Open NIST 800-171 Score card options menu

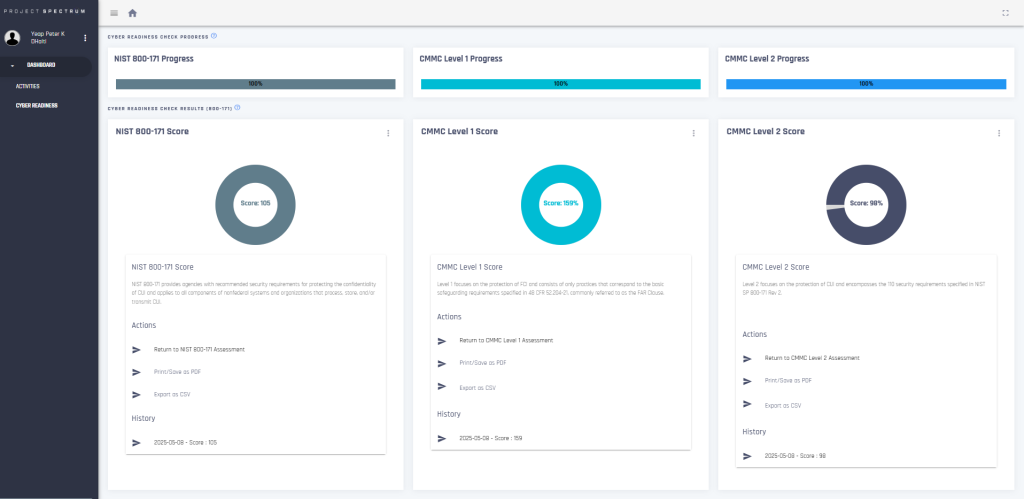pos(388,133)
